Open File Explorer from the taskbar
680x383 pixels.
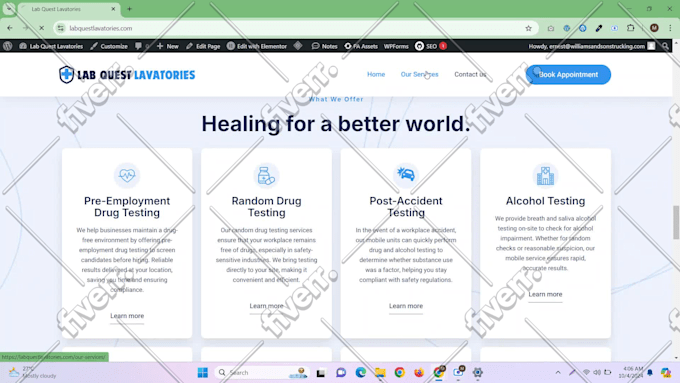point(380,372)
